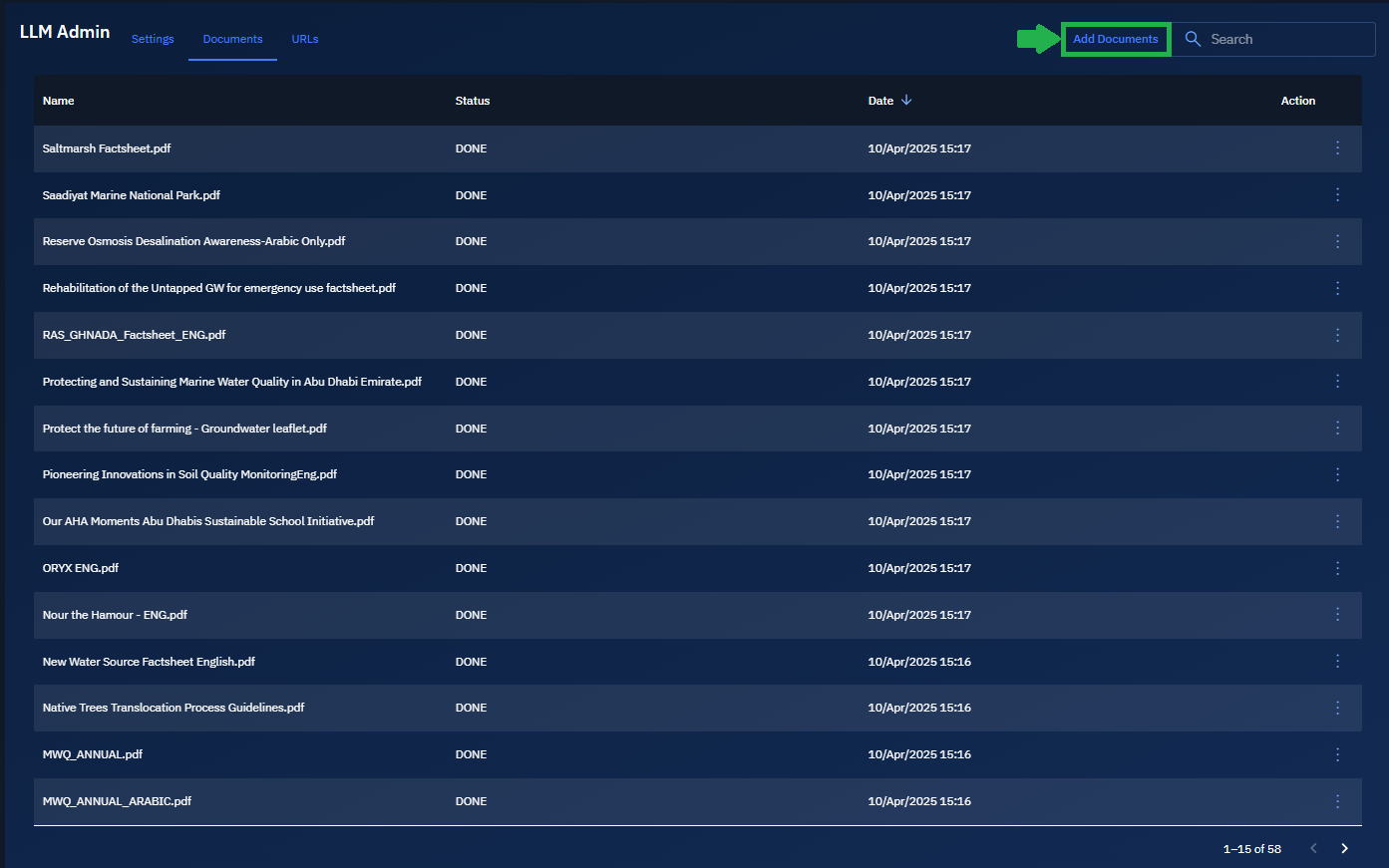The width and height of the screenshot is (1389, 868).
Task: Open actions menu for Saltmarsh Factsheet.pdf
Action: 1337,148
